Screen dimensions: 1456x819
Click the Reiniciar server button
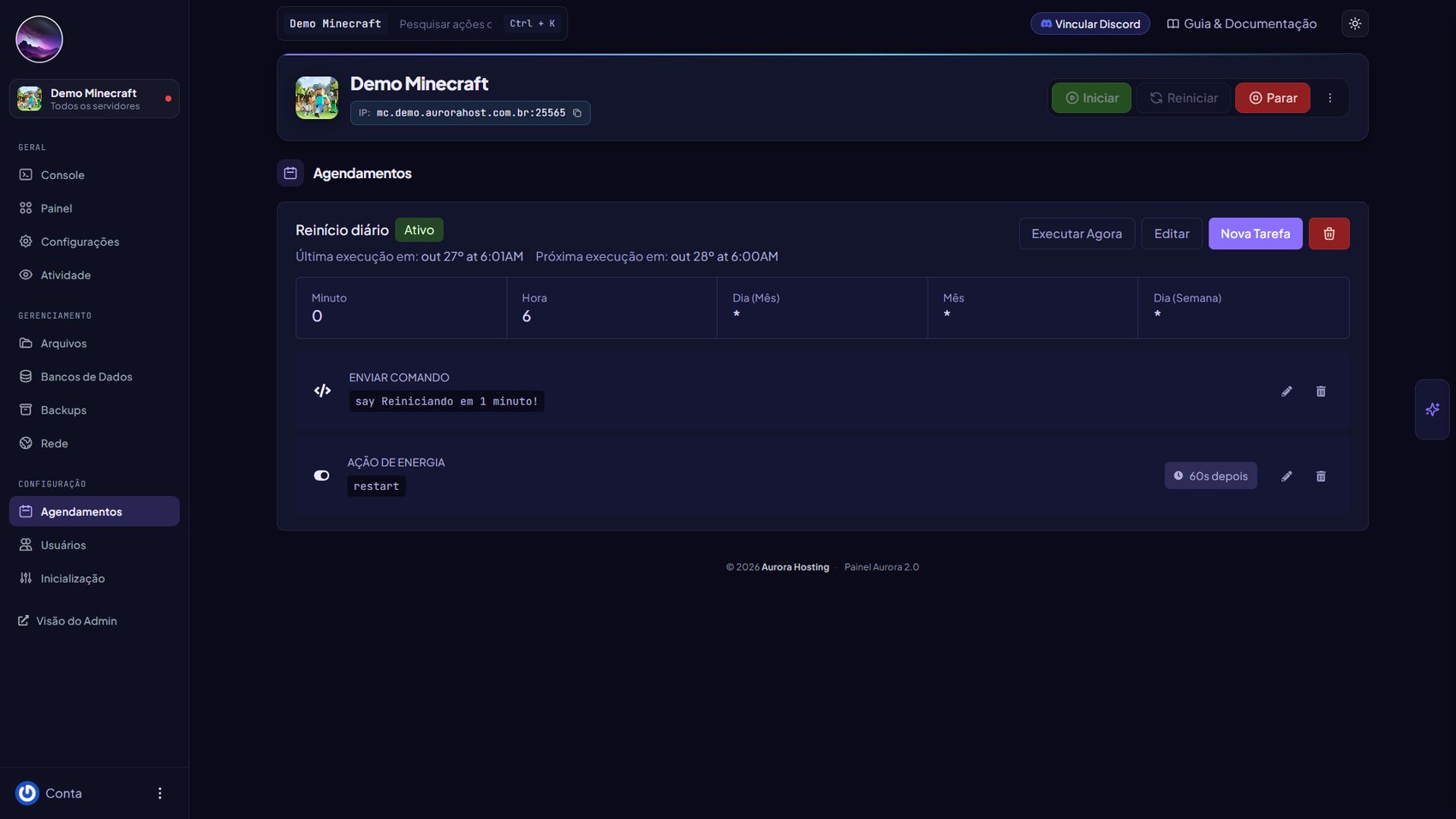1183,98
